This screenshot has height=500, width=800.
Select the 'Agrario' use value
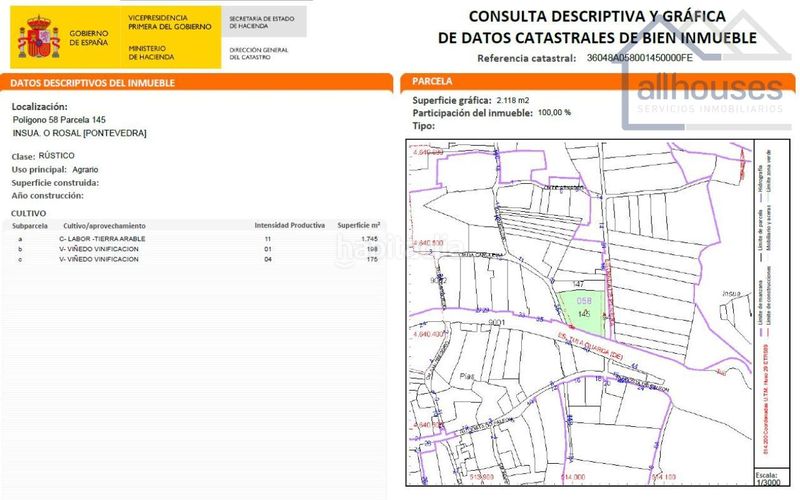click(x=85, y=169)
